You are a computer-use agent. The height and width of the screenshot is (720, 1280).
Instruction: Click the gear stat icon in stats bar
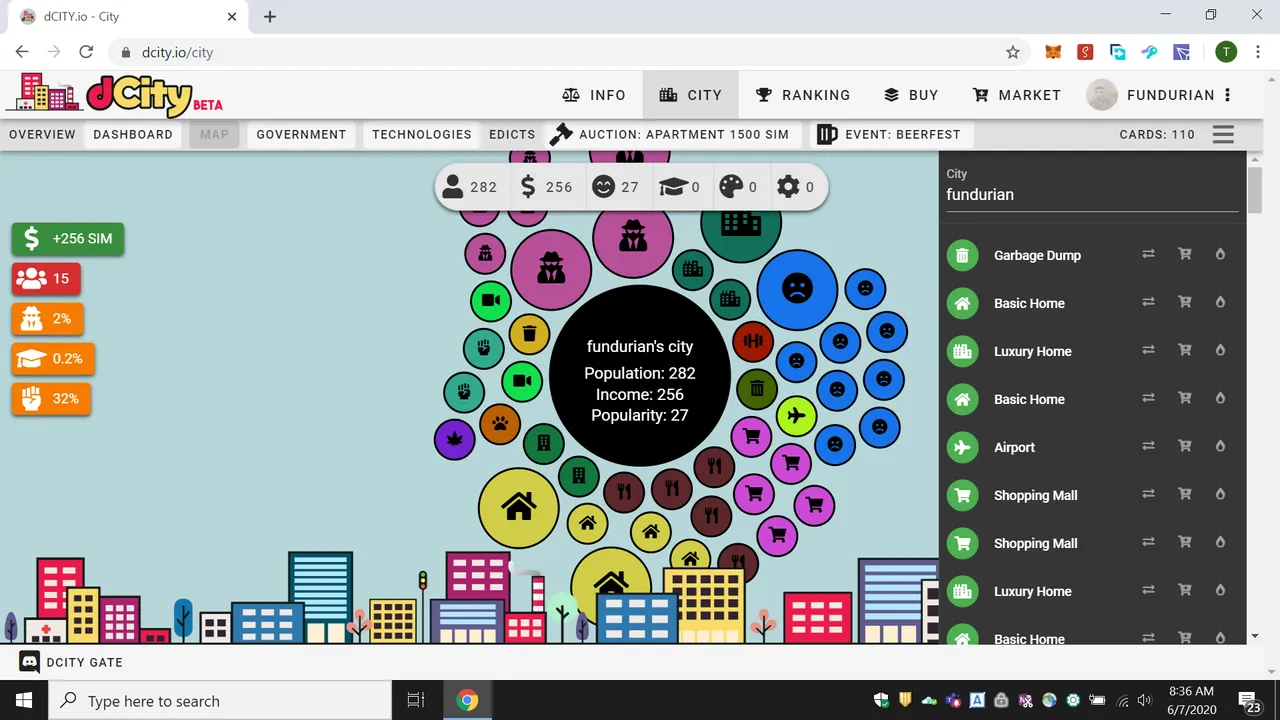(x=789, y=187)
